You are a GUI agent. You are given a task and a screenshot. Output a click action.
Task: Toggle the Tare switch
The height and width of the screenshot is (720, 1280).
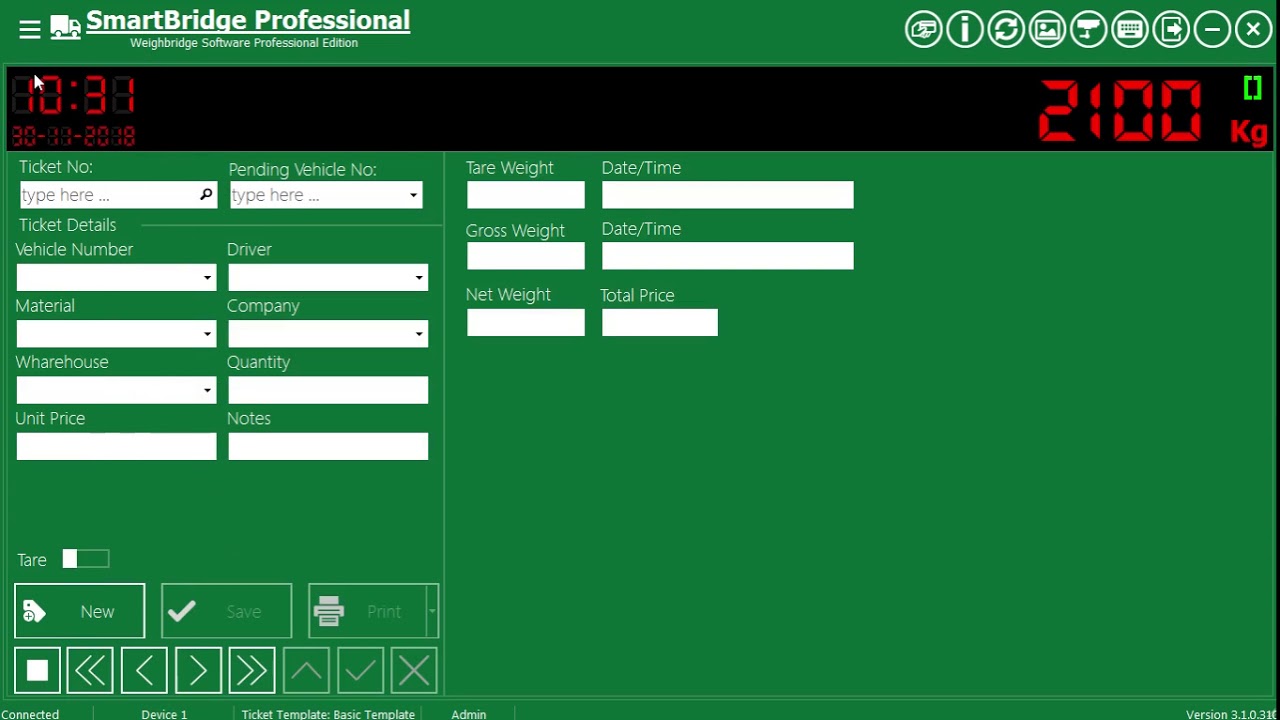pyautogui.click(x=85, y=559)
